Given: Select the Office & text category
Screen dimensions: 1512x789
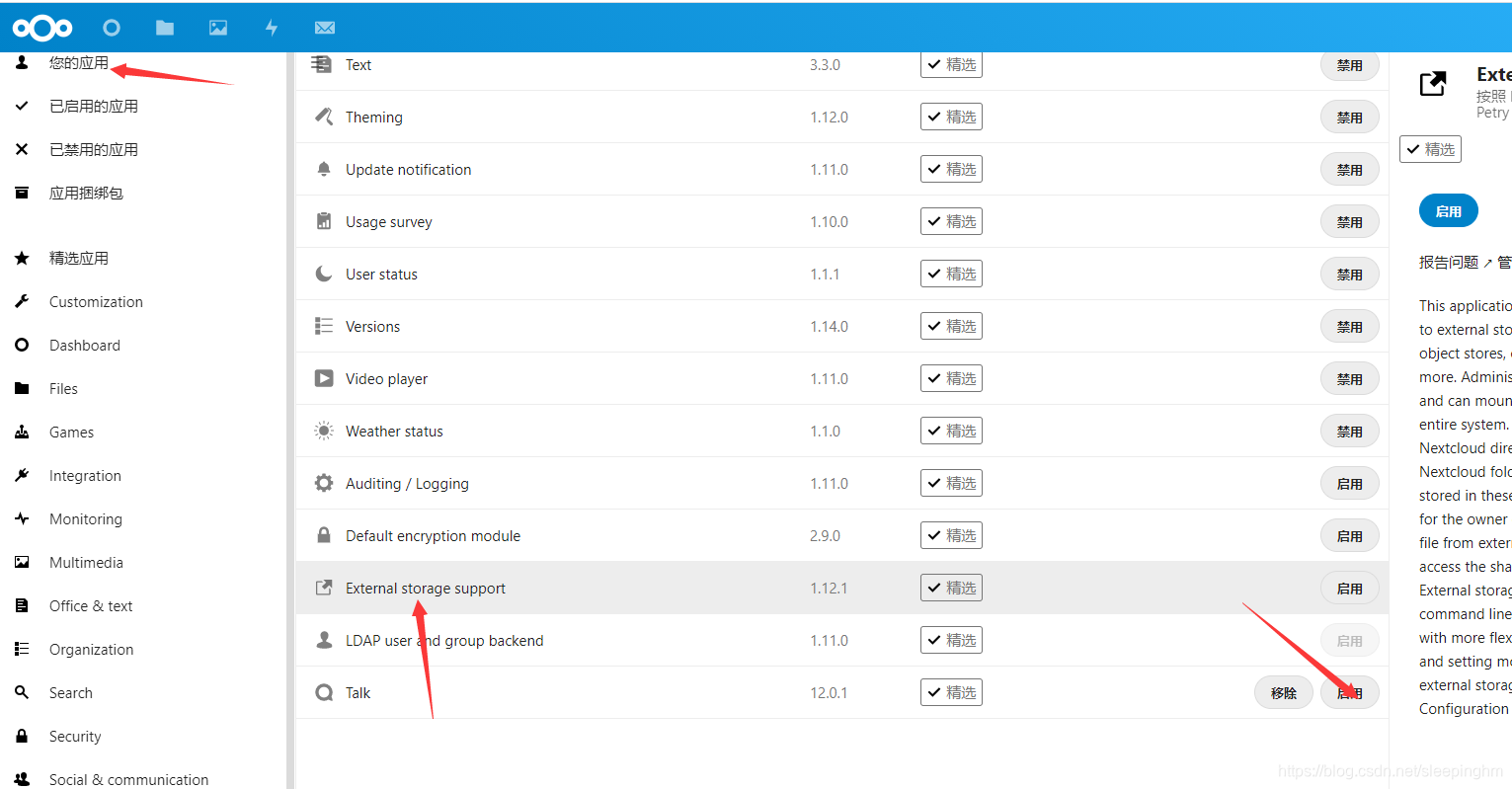Looking at the screenshot, I should [91, 605].
